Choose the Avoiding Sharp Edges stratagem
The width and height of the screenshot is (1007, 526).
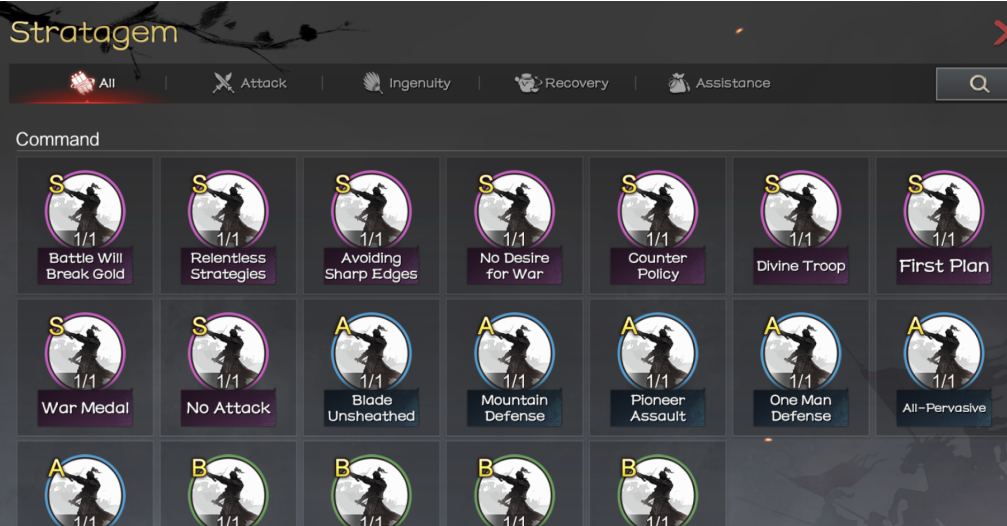pyautogui.click(x=371, y=225)
